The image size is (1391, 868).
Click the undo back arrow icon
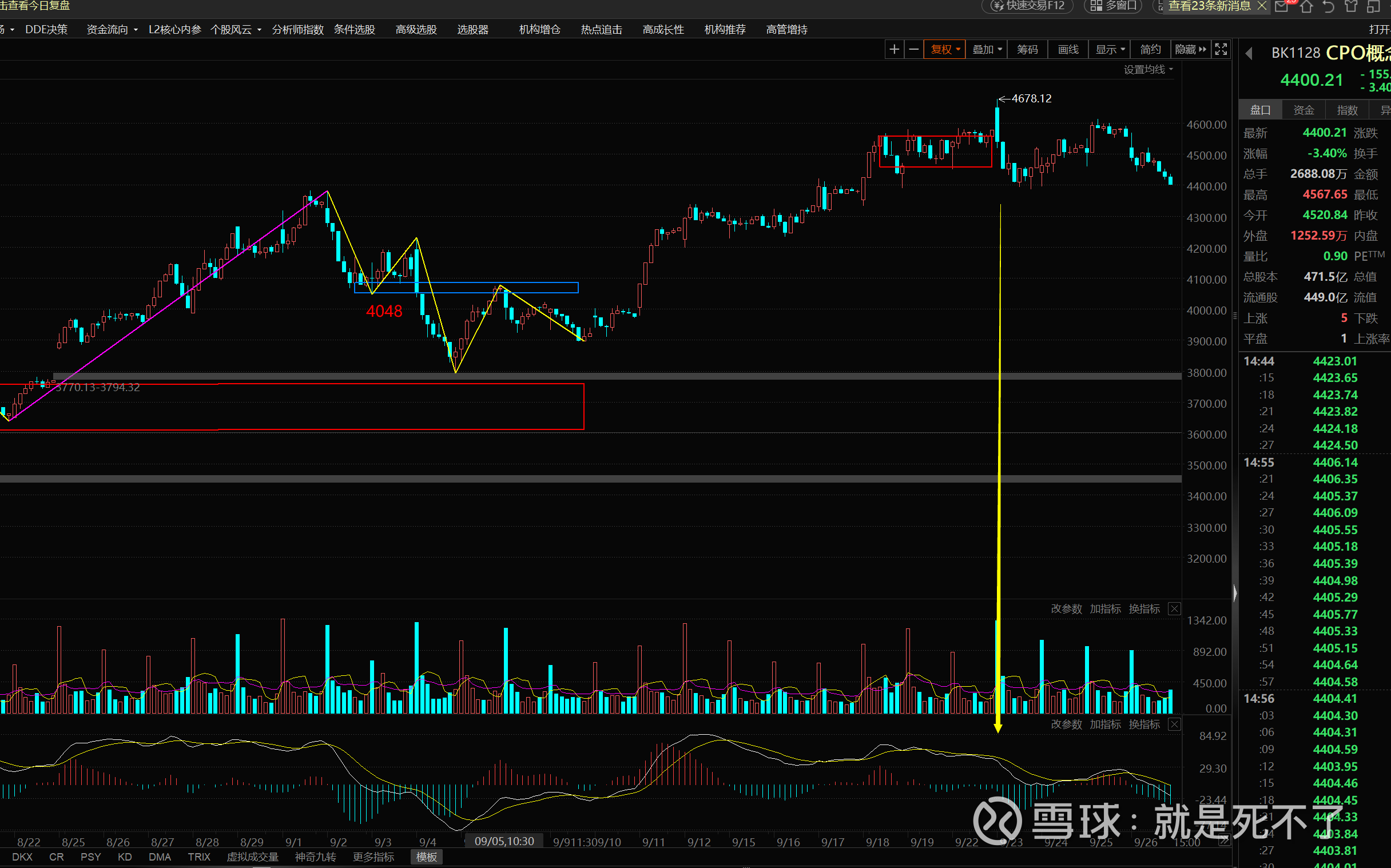coord(1328,6)
